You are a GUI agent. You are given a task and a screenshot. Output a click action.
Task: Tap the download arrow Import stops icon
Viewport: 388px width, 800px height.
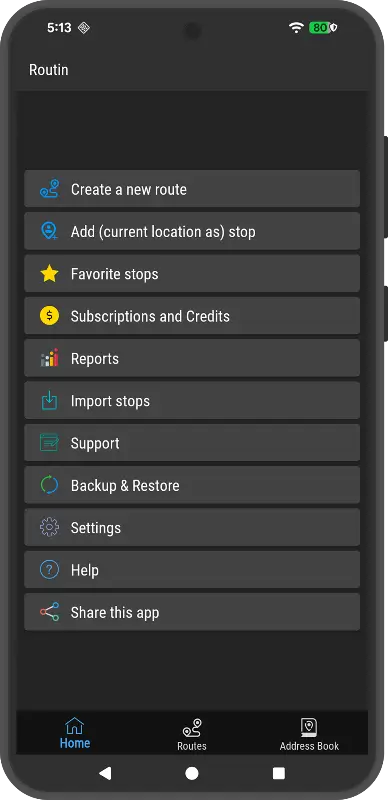click(50, 401)
